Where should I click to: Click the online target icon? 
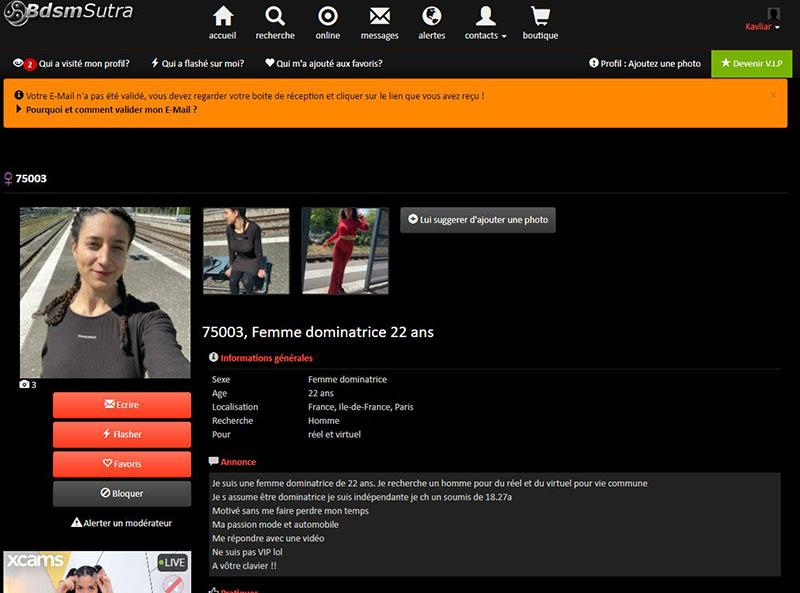328,16
